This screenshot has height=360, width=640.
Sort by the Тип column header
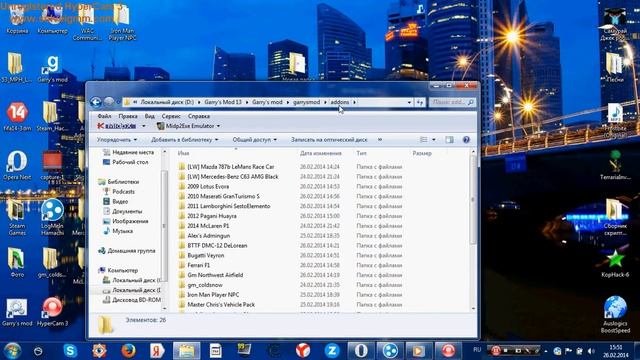(x=361, y=153)
